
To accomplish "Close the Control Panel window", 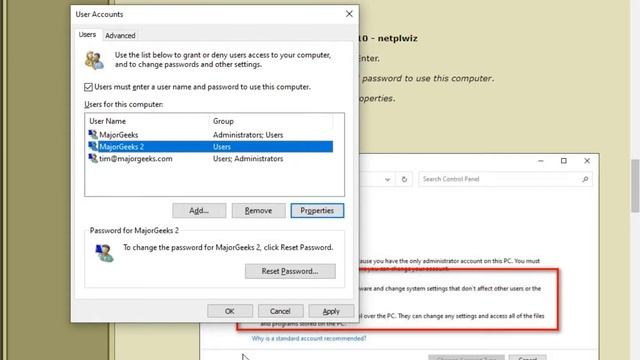I will pos(587,161).
